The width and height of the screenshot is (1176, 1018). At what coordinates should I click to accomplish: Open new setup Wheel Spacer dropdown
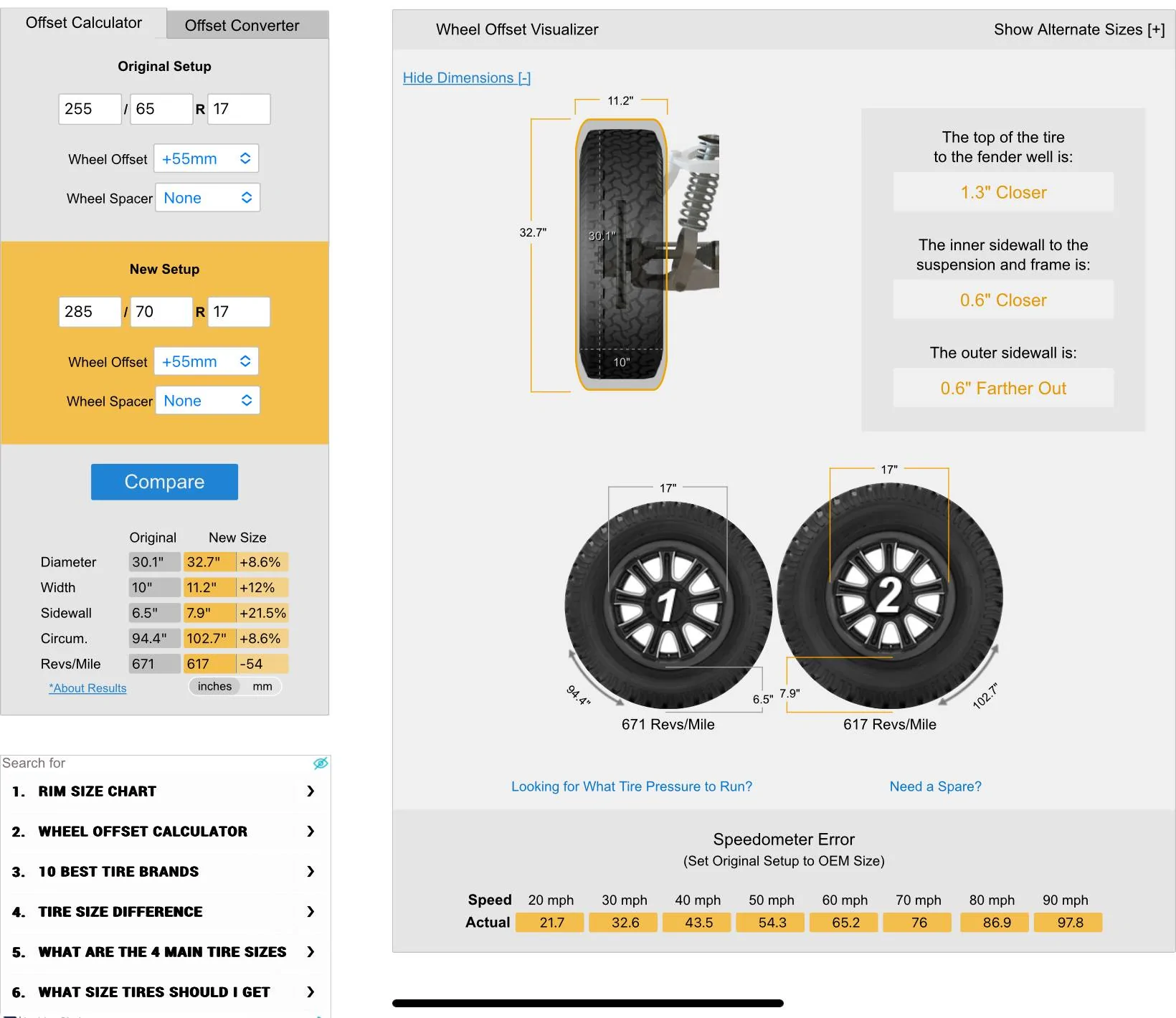click(207, 401)
